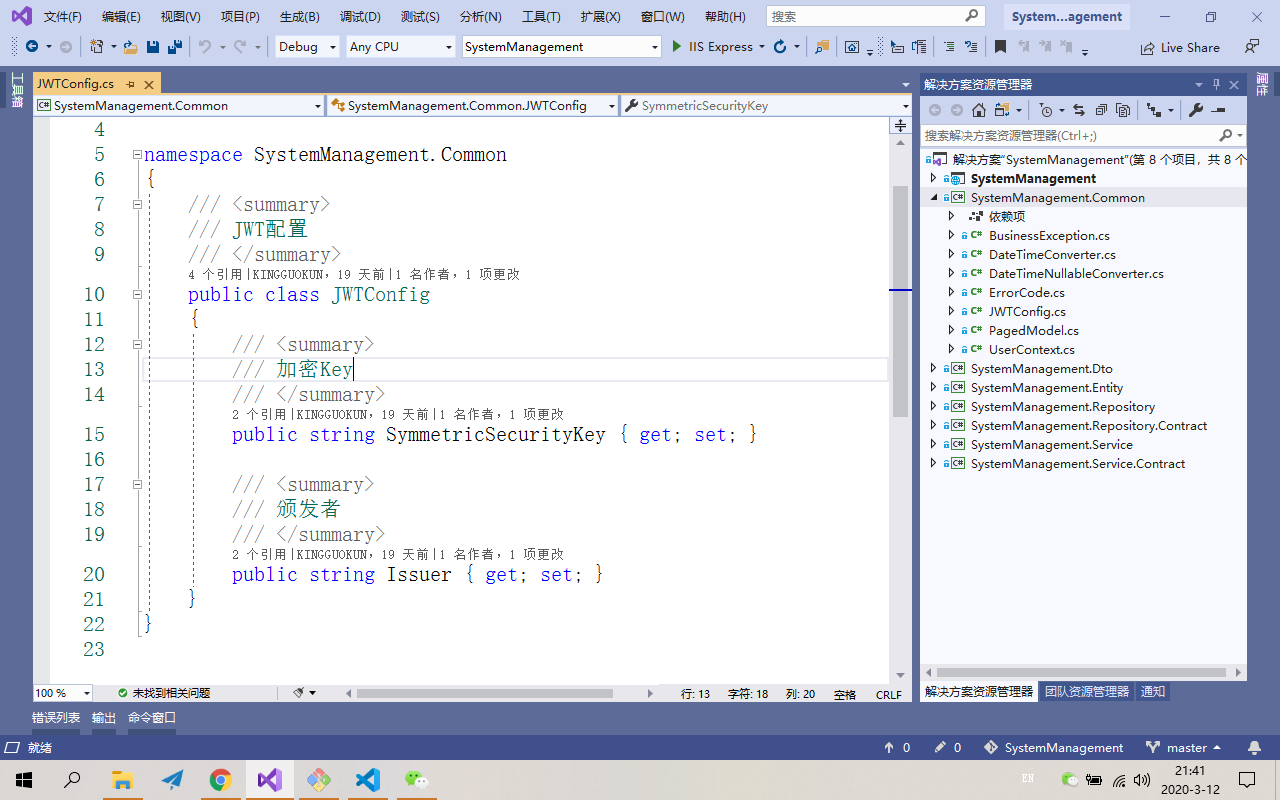Click the master branch in status bar

[1186, 748]
